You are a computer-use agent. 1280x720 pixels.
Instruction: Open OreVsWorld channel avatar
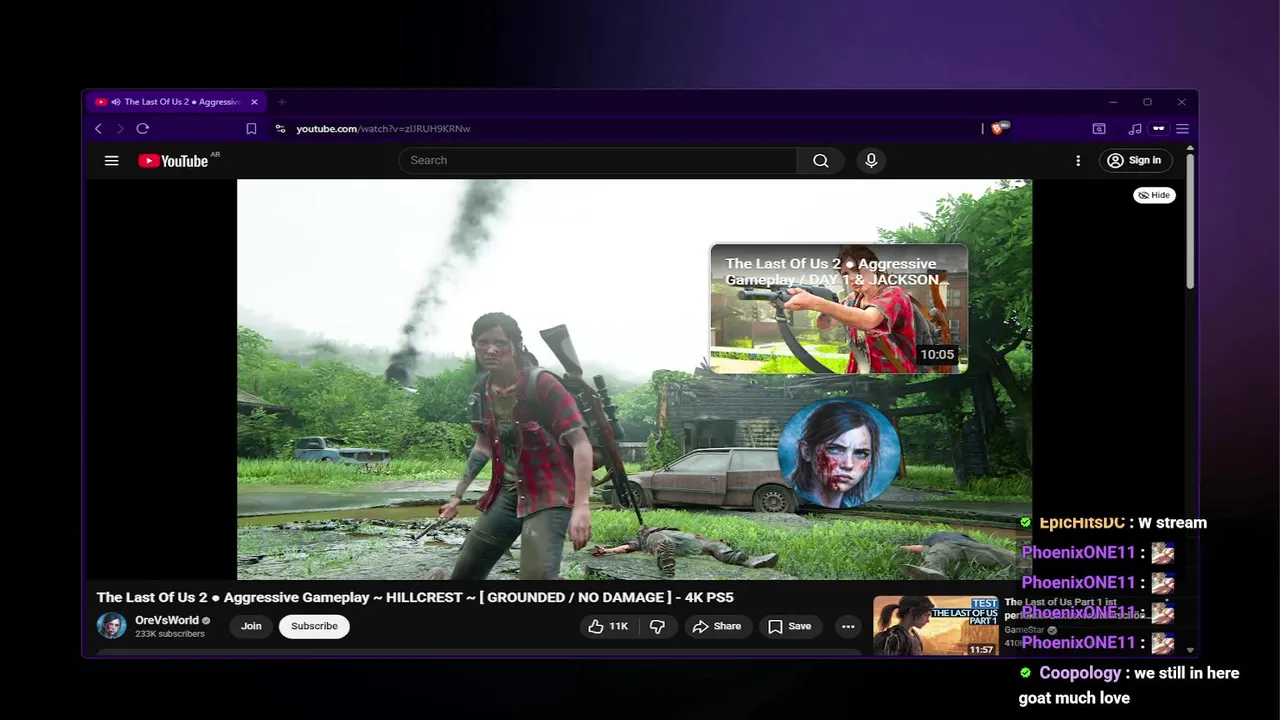[x=111, y=626]
